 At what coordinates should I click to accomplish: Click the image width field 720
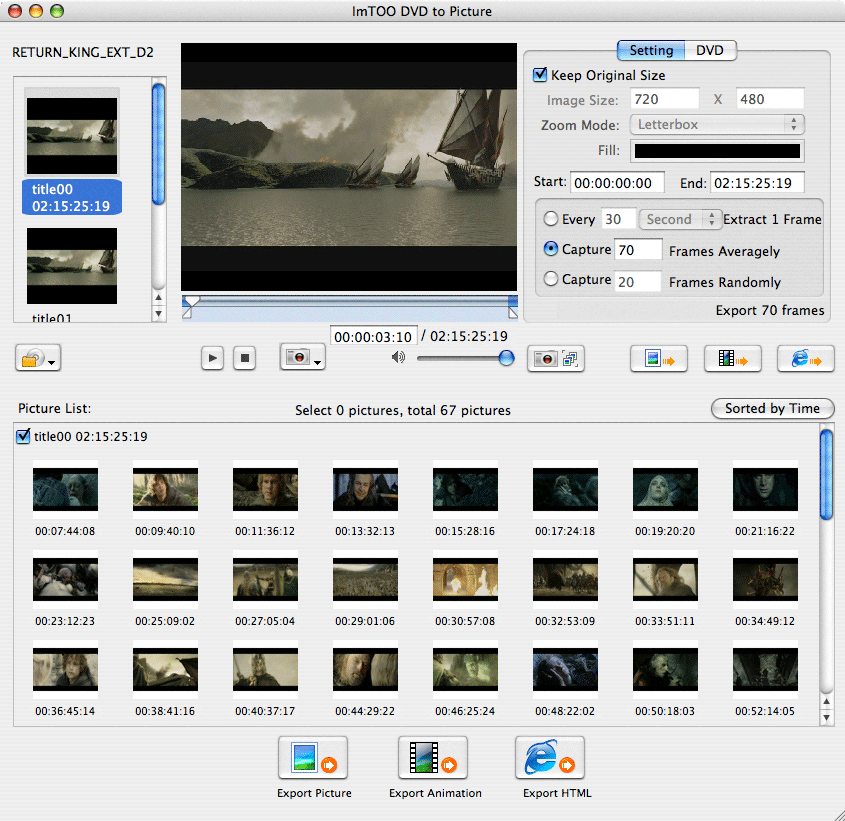pos(664,99)
